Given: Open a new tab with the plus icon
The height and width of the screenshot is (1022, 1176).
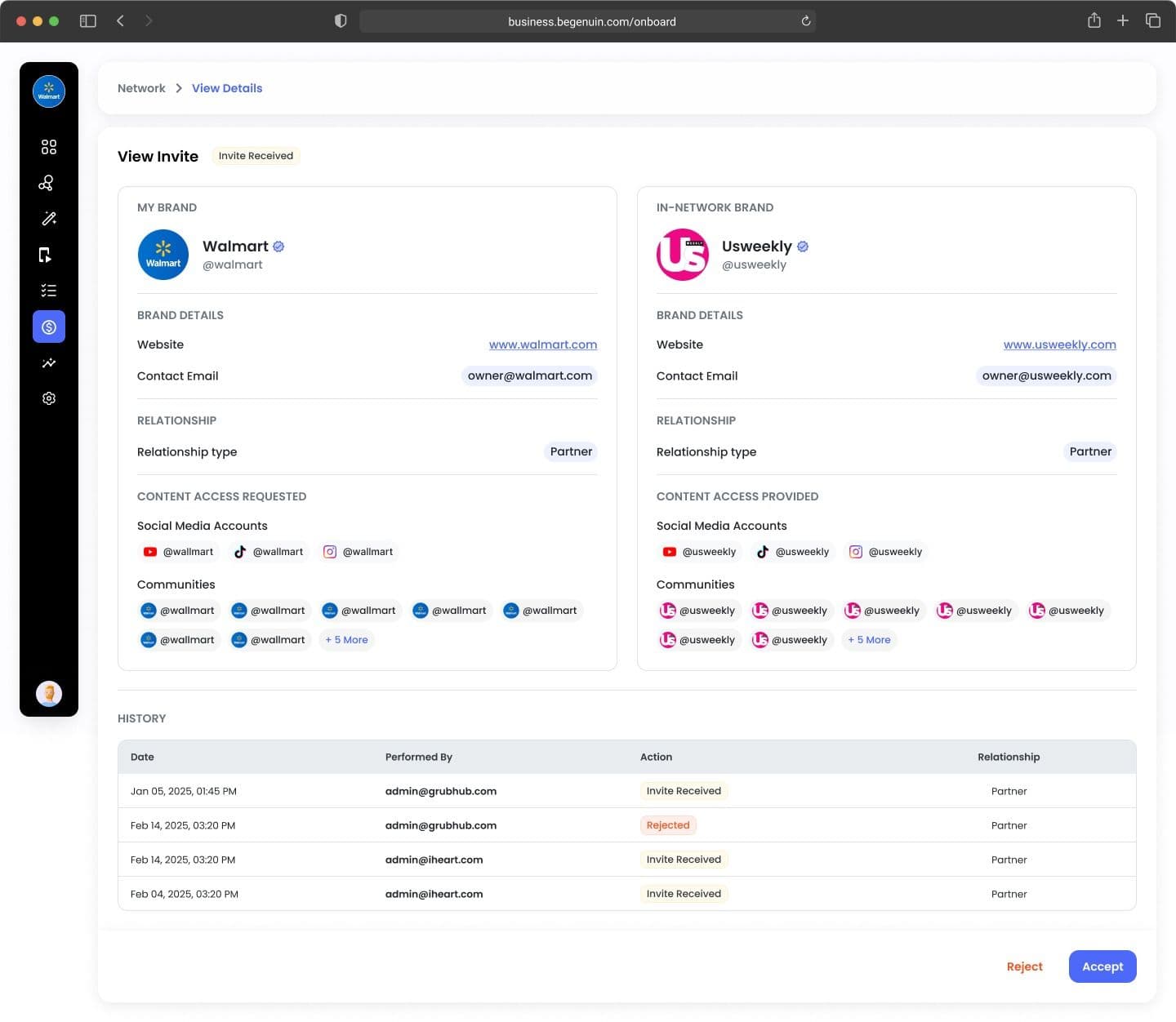Looking at the screenshot, I should [x=1123, y=20].
